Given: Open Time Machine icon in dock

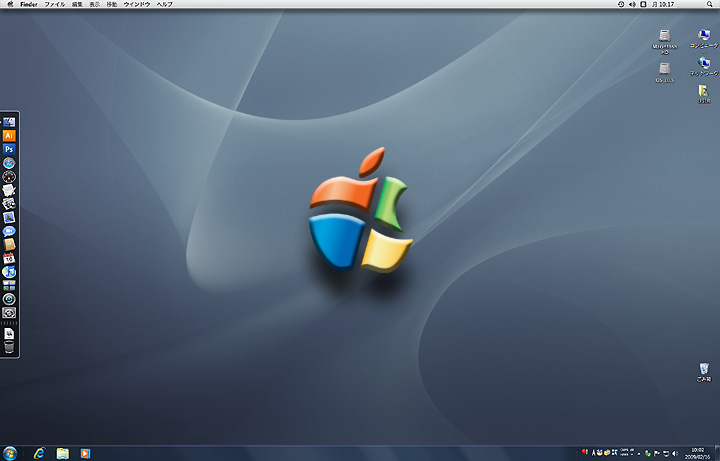Looking at the screenshot, I should tap(9, 299).
